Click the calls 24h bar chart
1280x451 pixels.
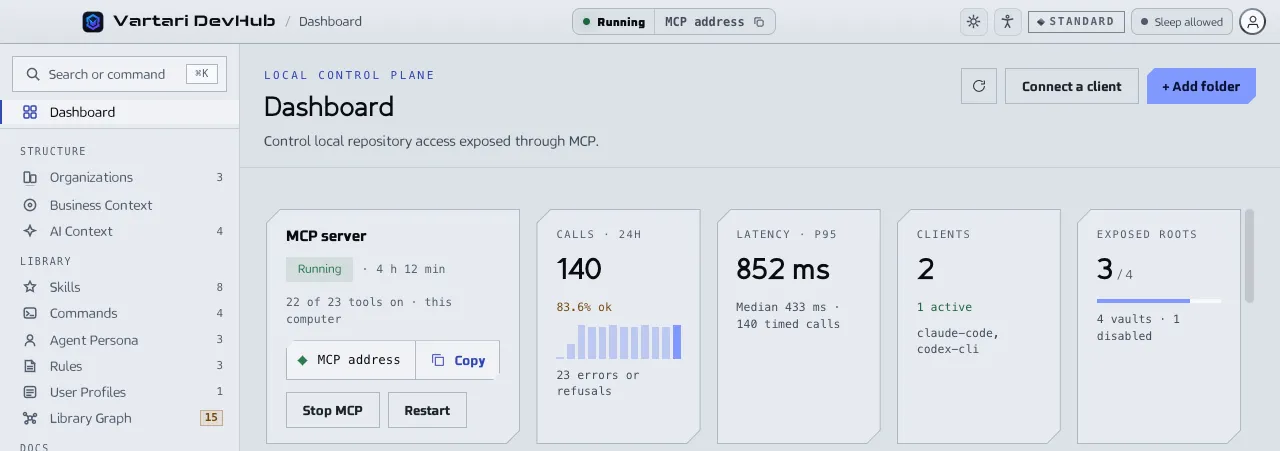(619, 341)
